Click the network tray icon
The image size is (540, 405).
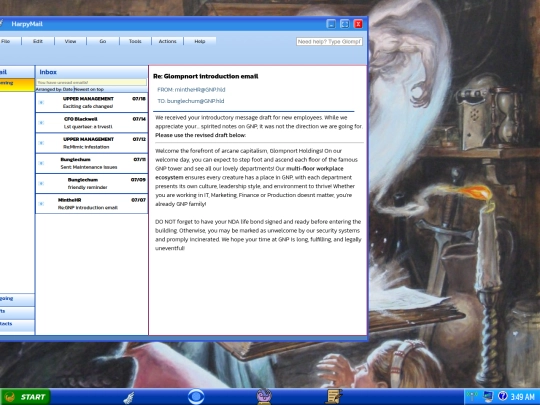[x=472, y=396]
